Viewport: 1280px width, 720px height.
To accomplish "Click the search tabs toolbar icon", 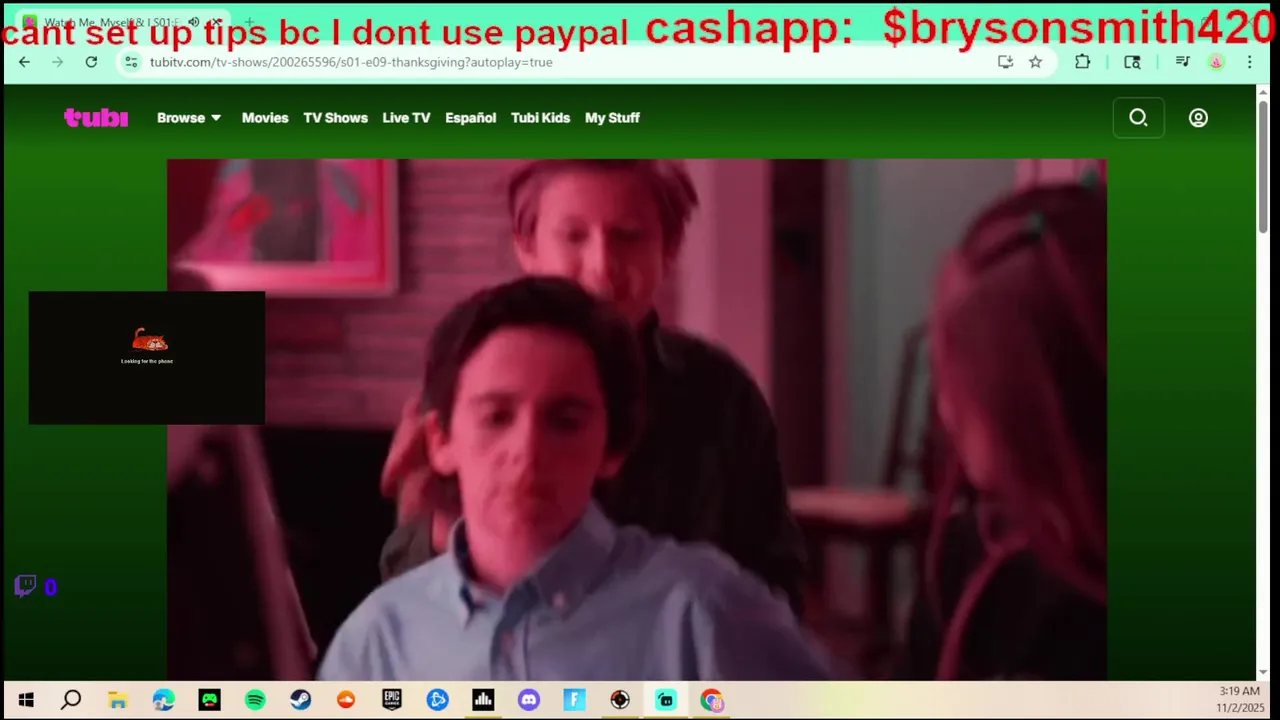I will (x=1132, y=62).
